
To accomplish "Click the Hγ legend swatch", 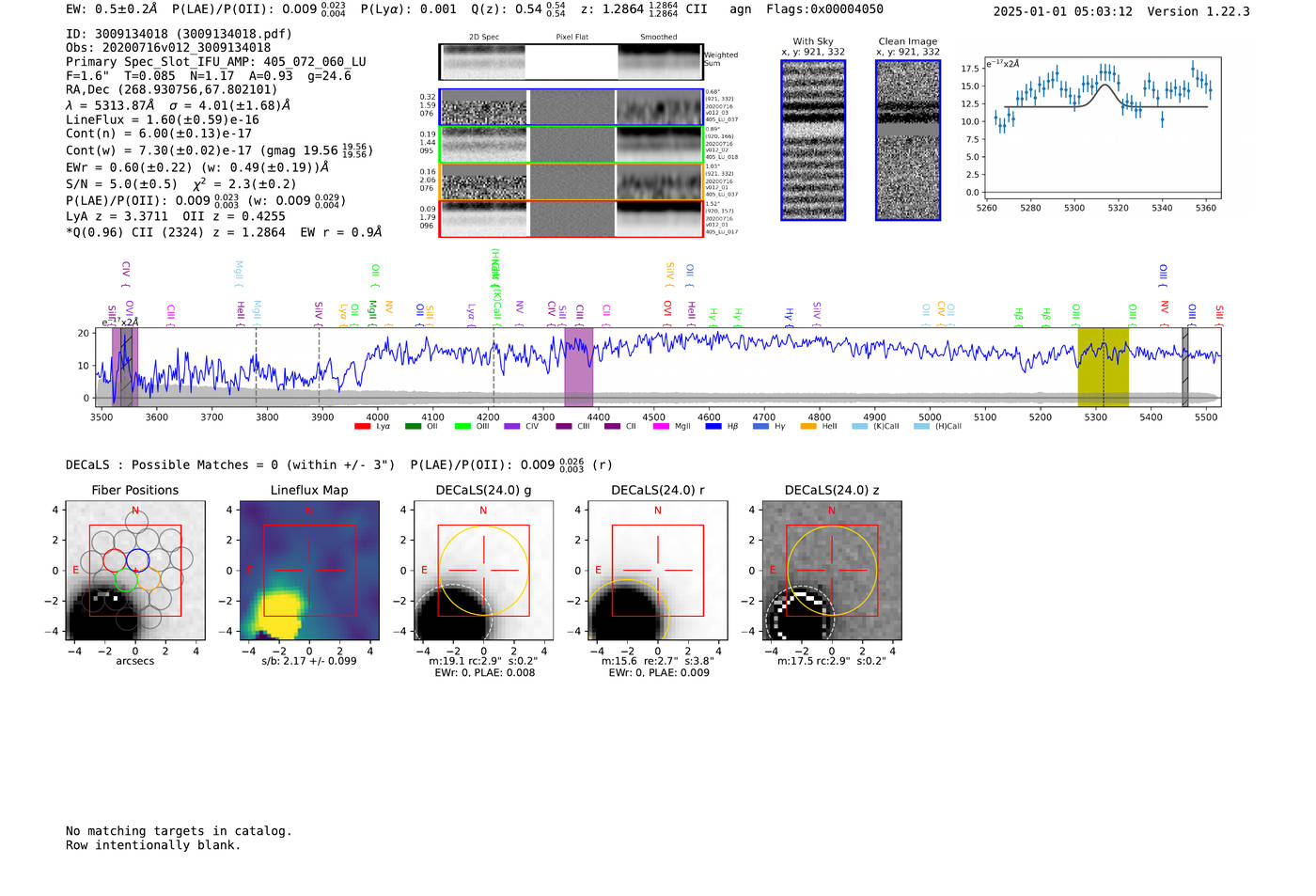I will point(760,427).
